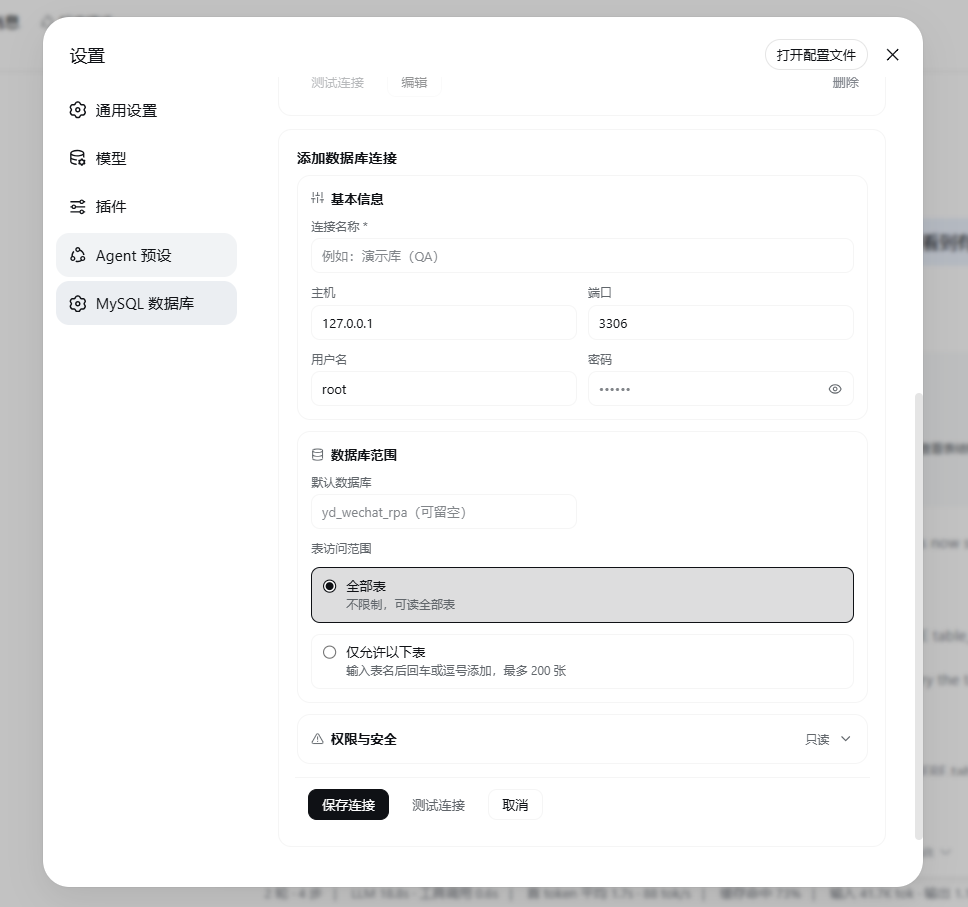Click the 只读 label in 权限与安全
The image size is (968, 907).
coord(817,739)
